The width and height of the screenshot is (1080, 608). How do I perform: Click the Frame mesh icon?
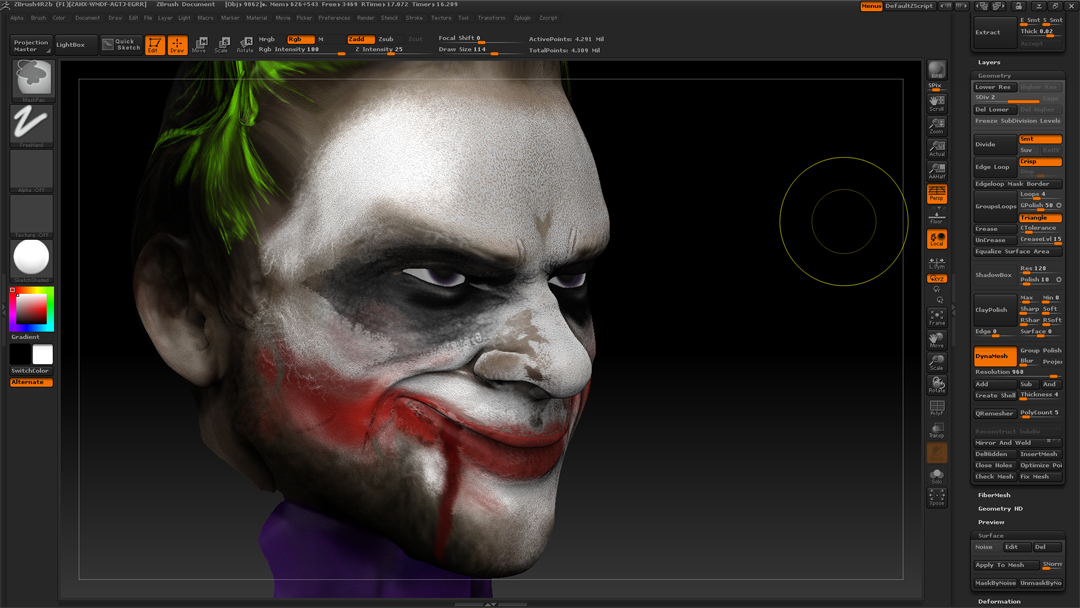point(937,317)
